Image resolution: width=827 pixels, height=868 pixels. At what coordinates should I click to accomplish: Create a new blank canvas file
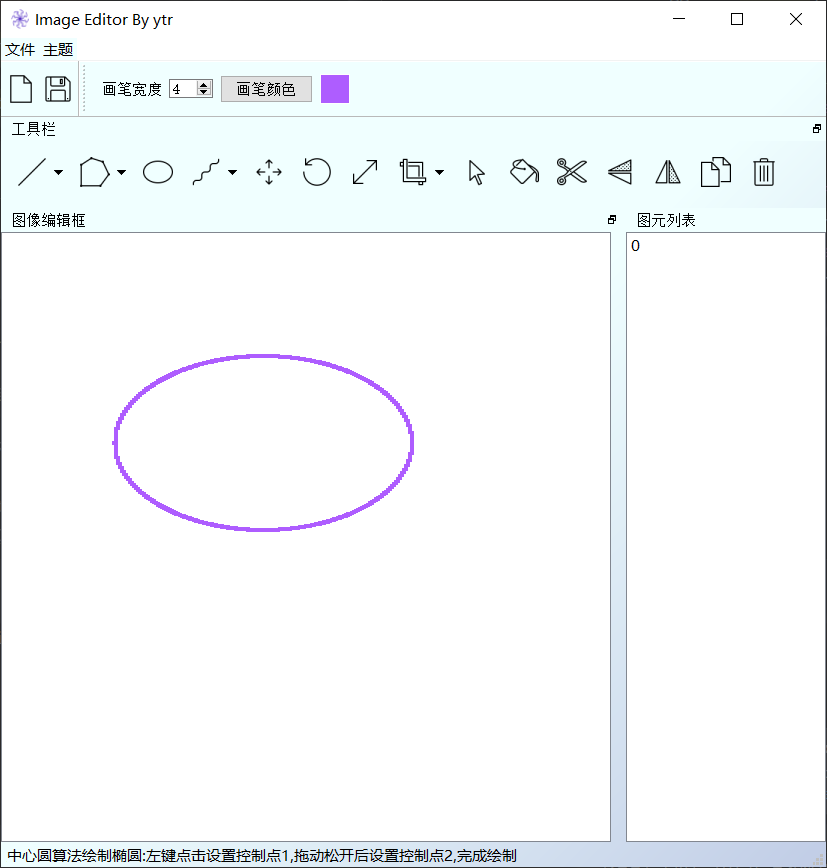pos(21,89)
